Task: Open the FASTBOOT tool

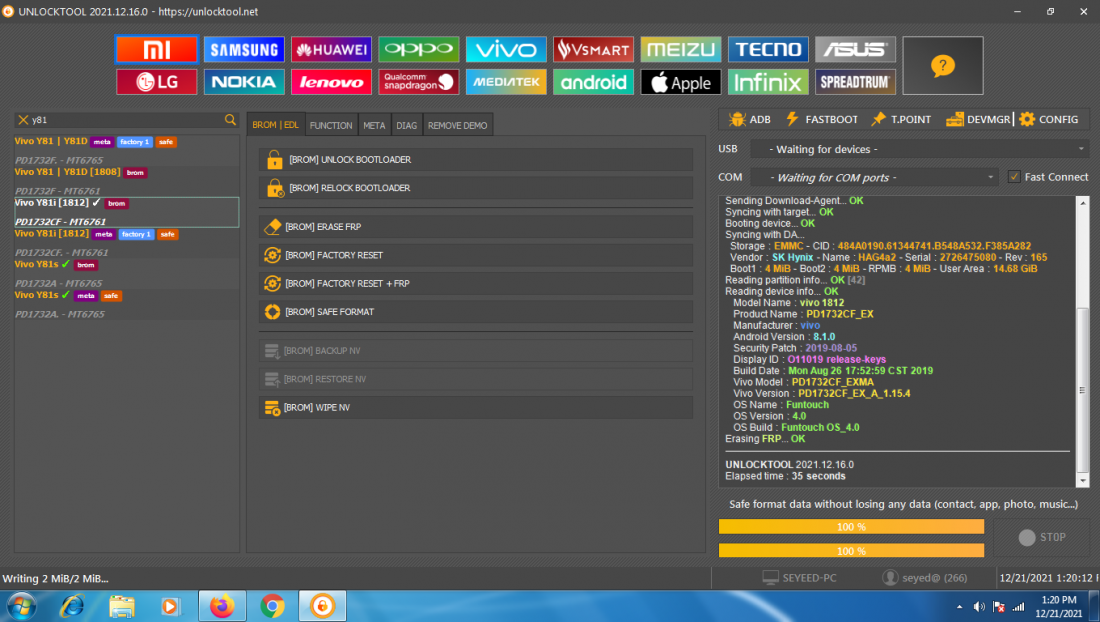Action: pyautogui.click(x=821, y=119)
